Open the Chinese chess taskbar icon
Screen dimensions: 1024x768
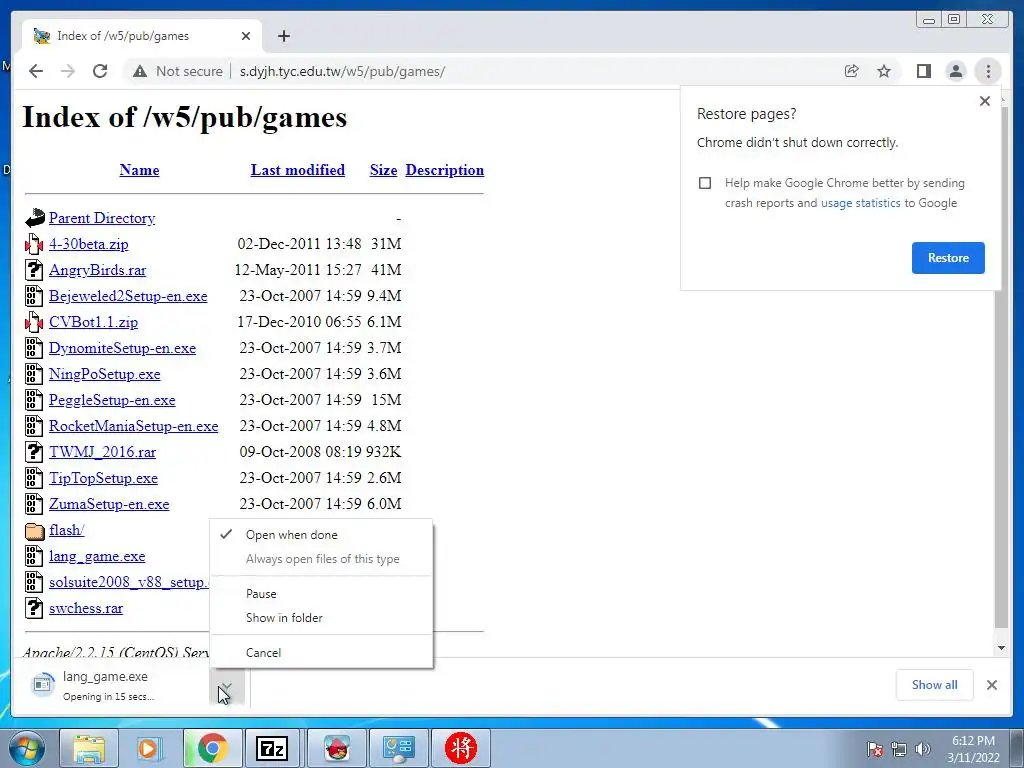point(460,748)
